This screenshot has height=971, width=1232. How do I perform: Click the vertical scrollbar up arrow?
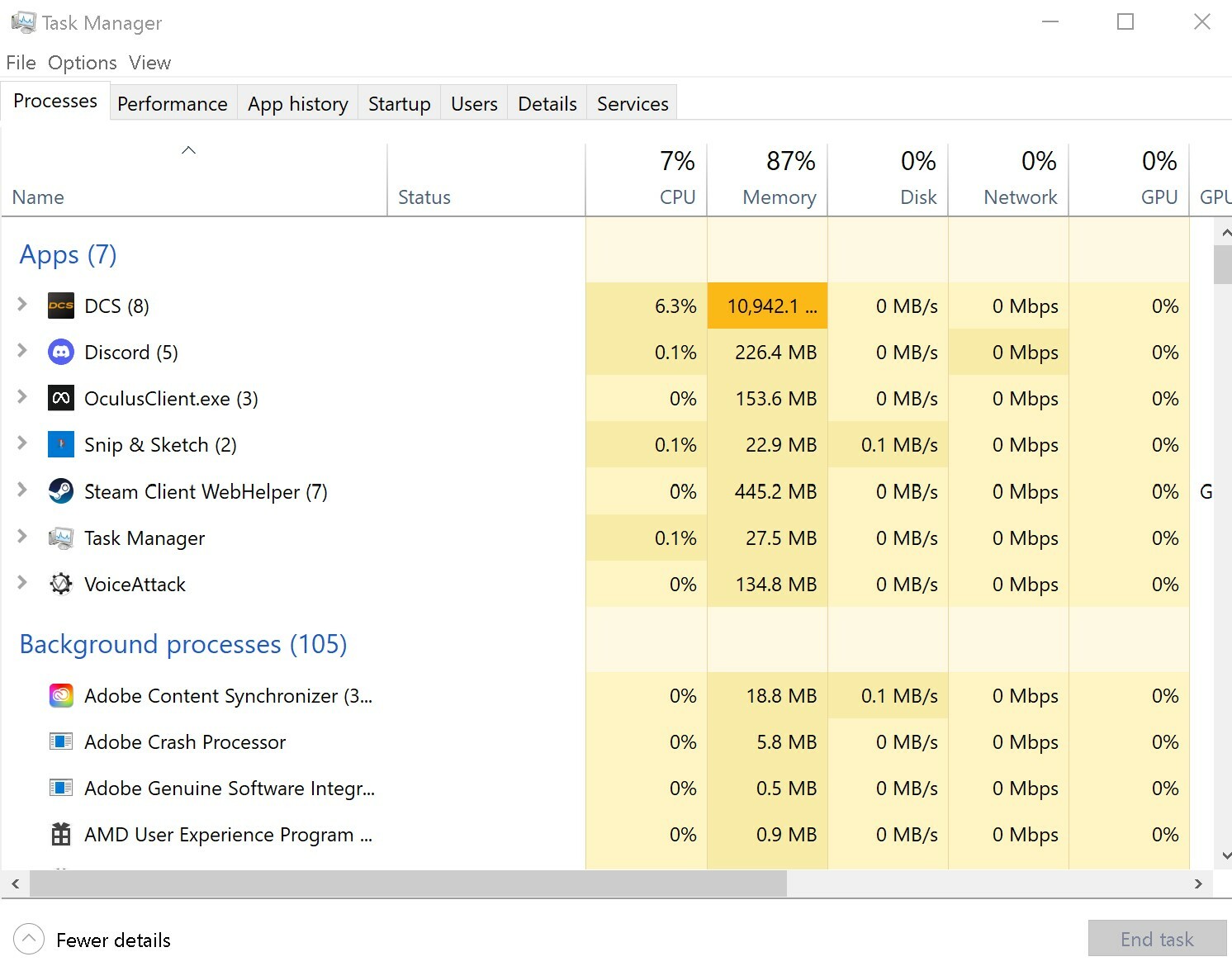(1225, 234)
